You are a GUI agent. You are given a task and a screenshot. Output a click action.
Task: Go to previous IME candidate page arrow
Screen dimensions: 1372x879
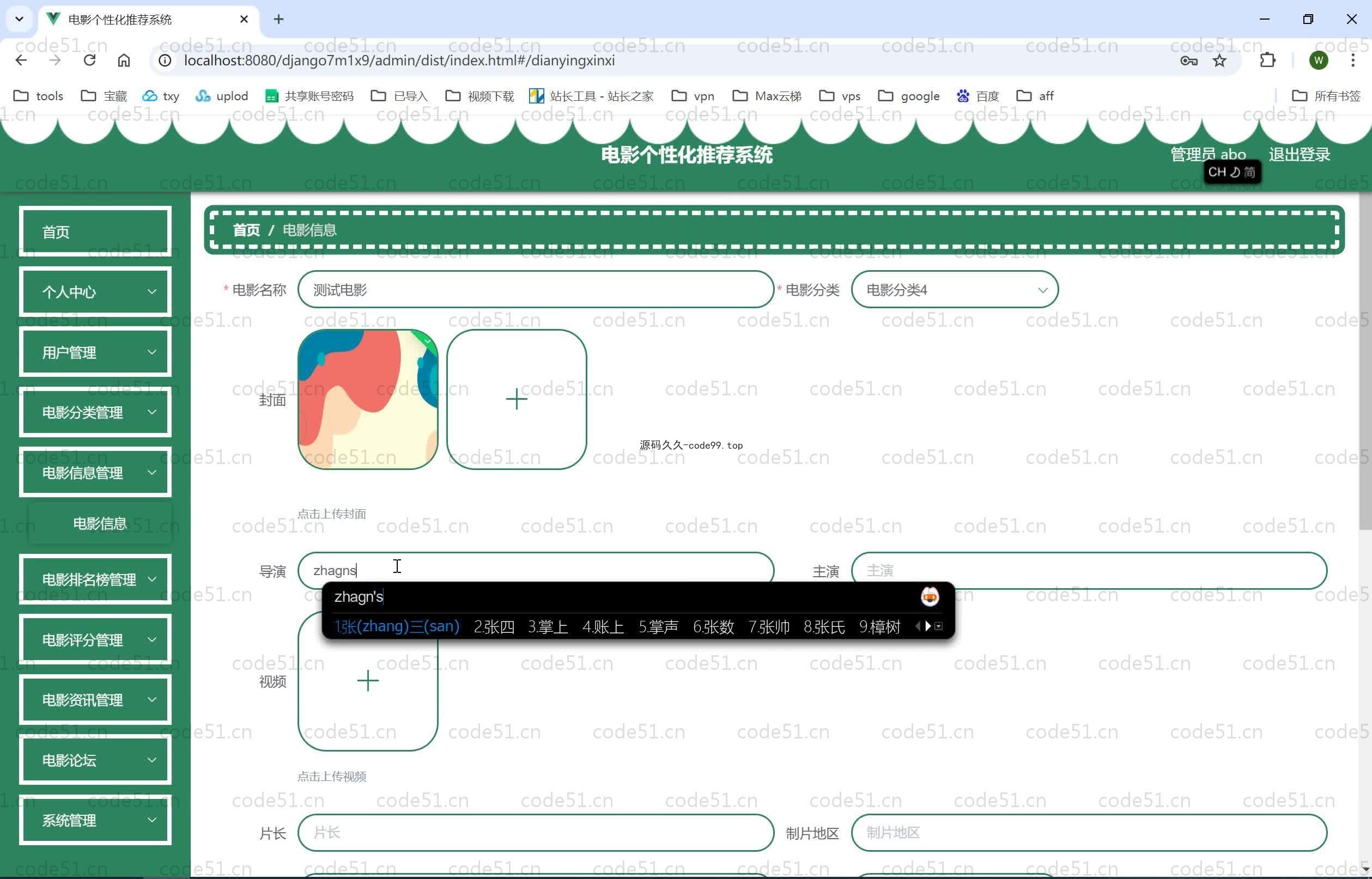point(918,626)
